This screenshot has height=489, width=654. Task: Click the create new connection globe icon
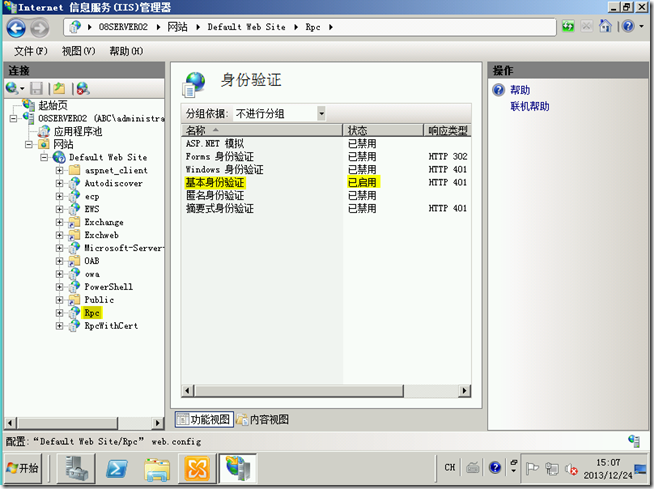click(12, 88)
